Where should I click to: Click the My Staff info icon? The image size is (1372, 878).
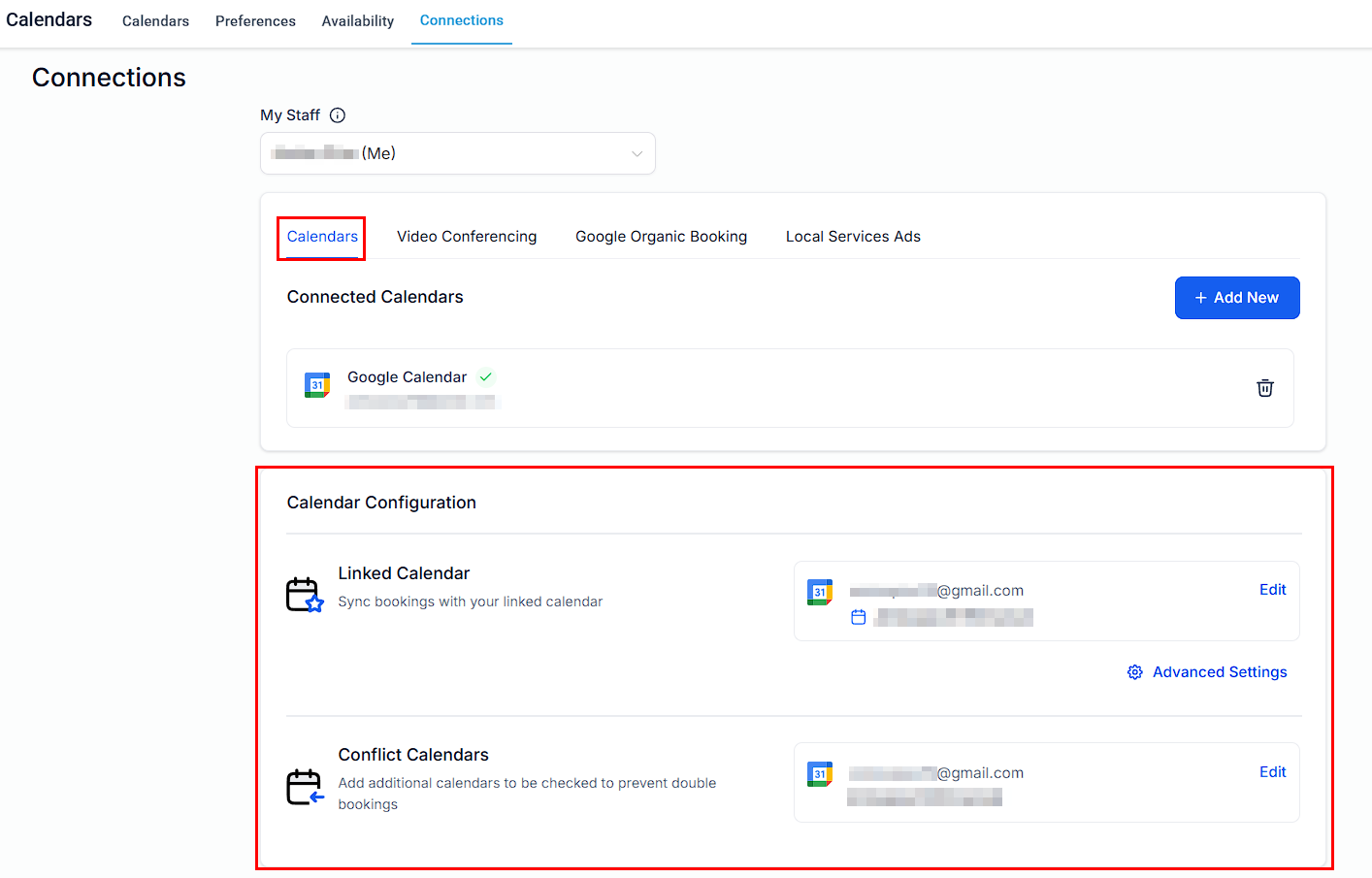pos(338,115)
